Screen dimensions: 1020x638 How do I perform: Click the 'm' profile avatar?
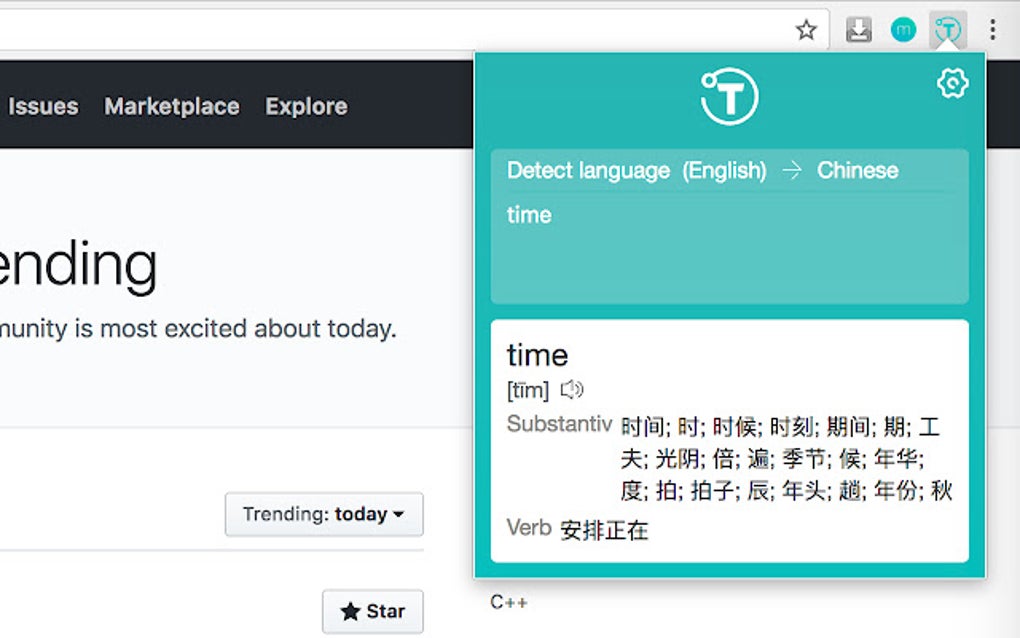(903, 29)
